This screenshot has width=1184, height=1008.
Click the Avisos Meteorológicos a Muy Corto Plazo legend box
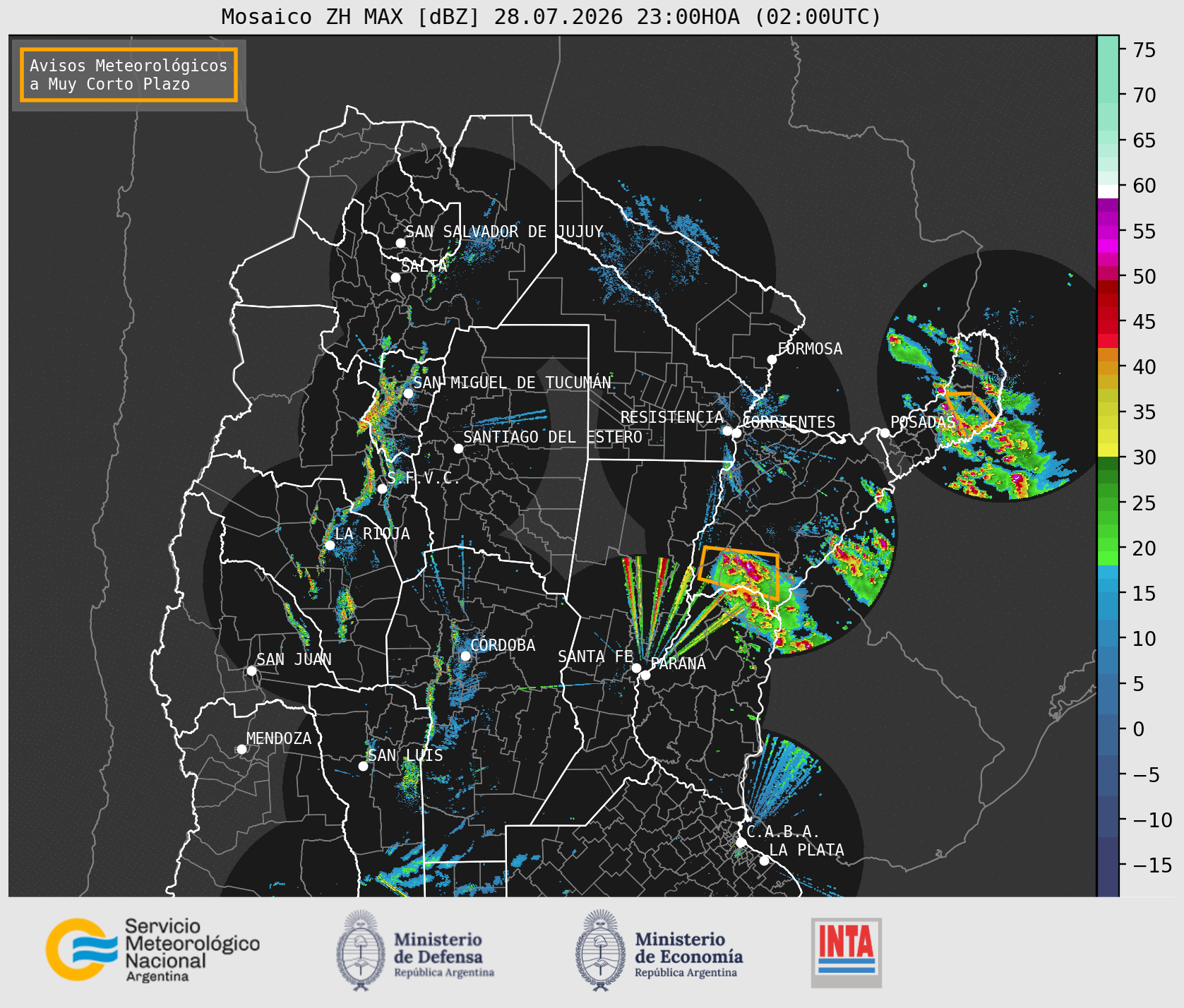128,75
